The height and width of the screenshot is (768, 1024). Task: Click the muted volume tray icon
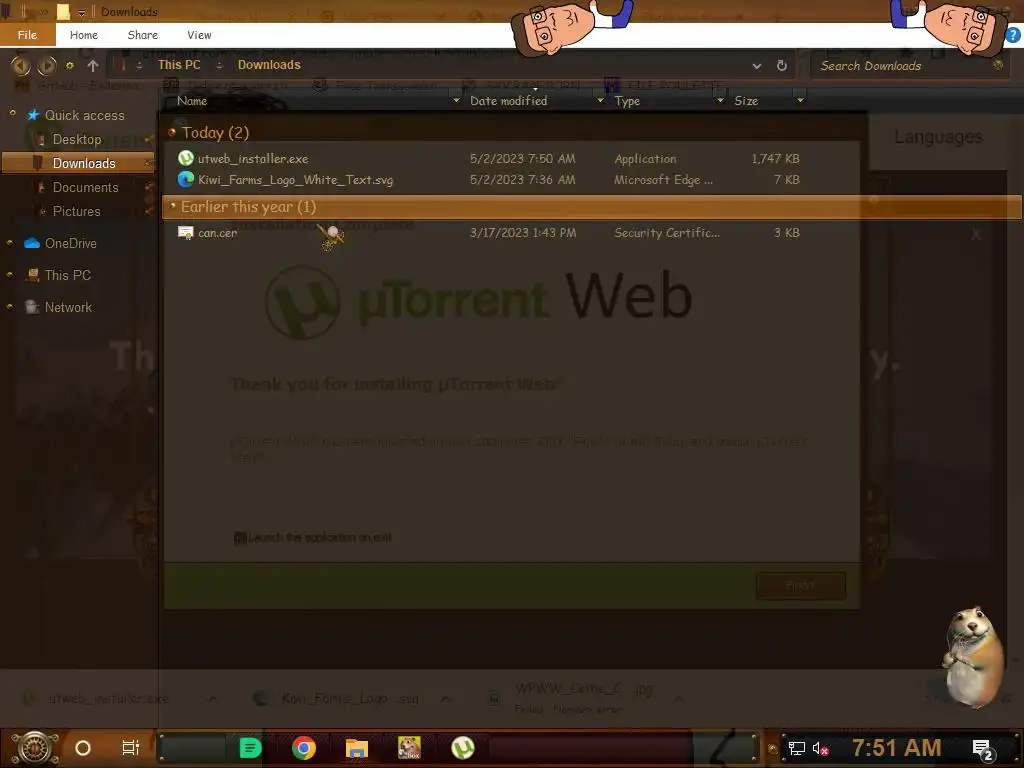coord(820,748)
